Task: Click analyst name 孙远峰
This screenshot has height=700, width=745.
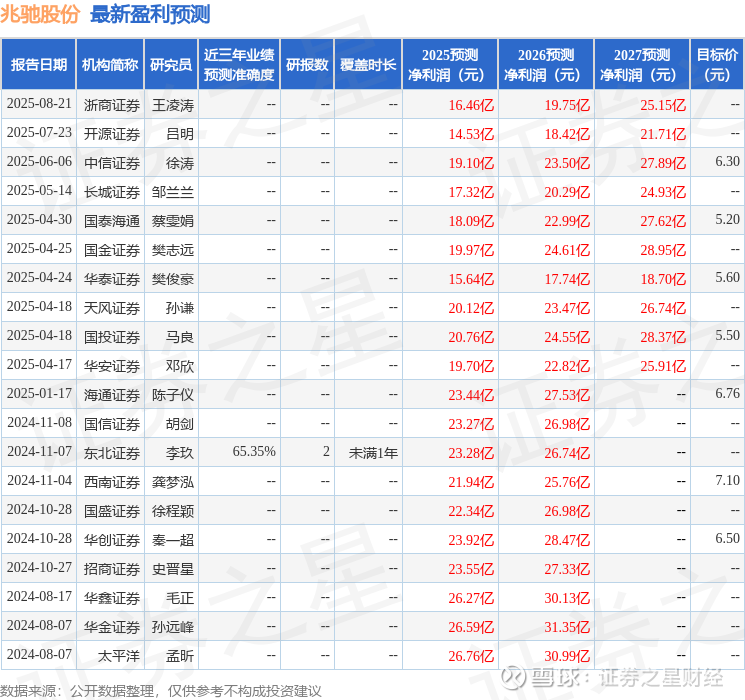Action: coord(173,627)
